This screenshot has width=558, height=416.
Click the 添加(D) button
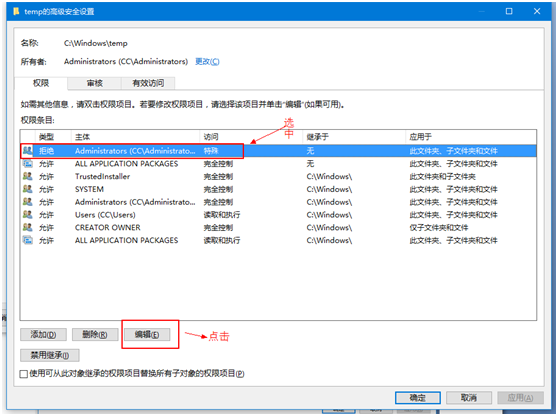[43, 335]
